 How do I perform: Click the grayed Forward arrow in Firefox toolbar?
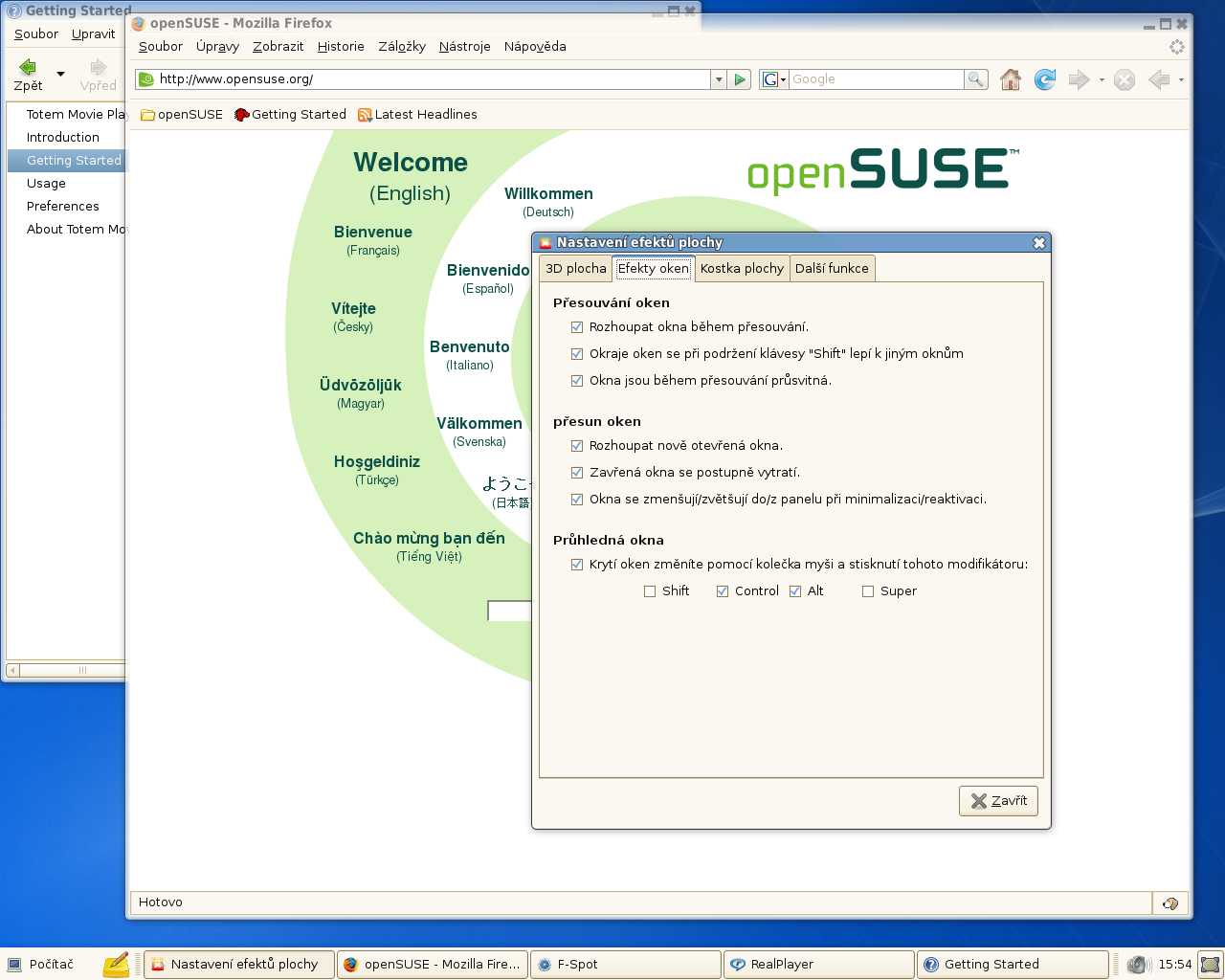tap(1079, 79)
